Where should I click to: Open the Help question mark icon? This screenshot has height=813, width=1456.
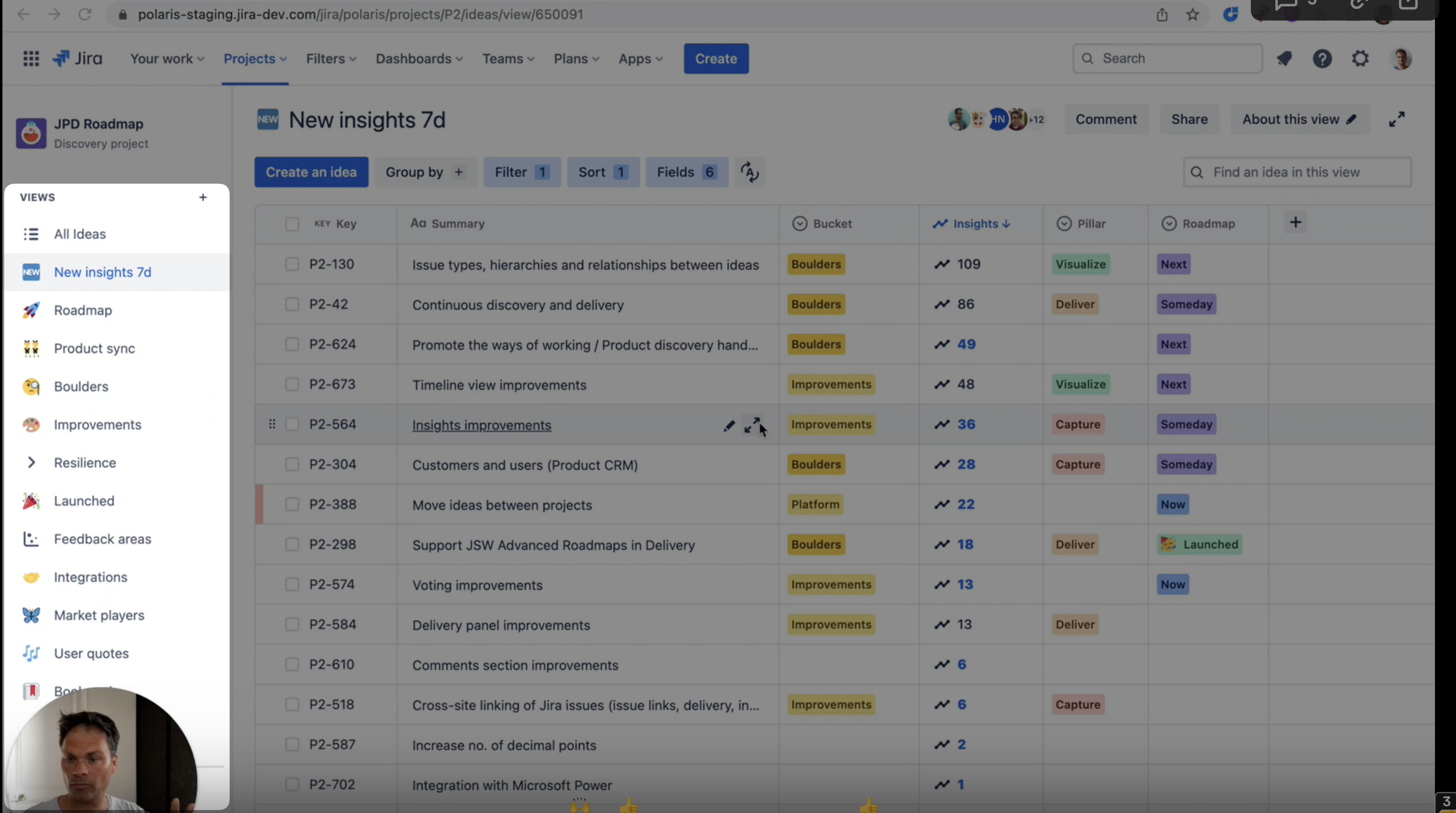click(1323, 58)
